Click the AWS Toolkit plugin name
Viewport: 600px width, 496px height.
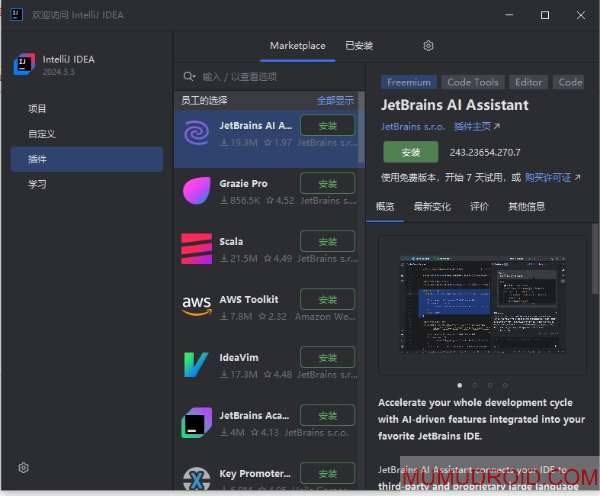tap(249, 300)
